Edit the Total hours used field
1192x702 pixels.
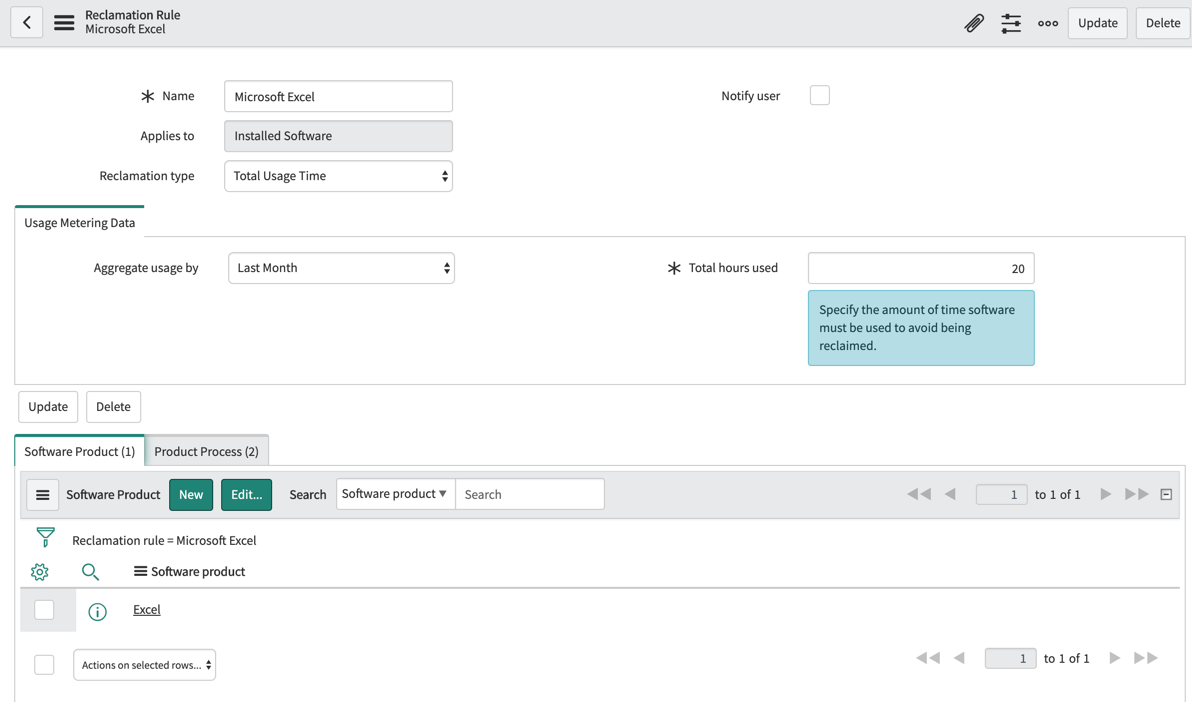pyautogui.click(x=921, y=268)
